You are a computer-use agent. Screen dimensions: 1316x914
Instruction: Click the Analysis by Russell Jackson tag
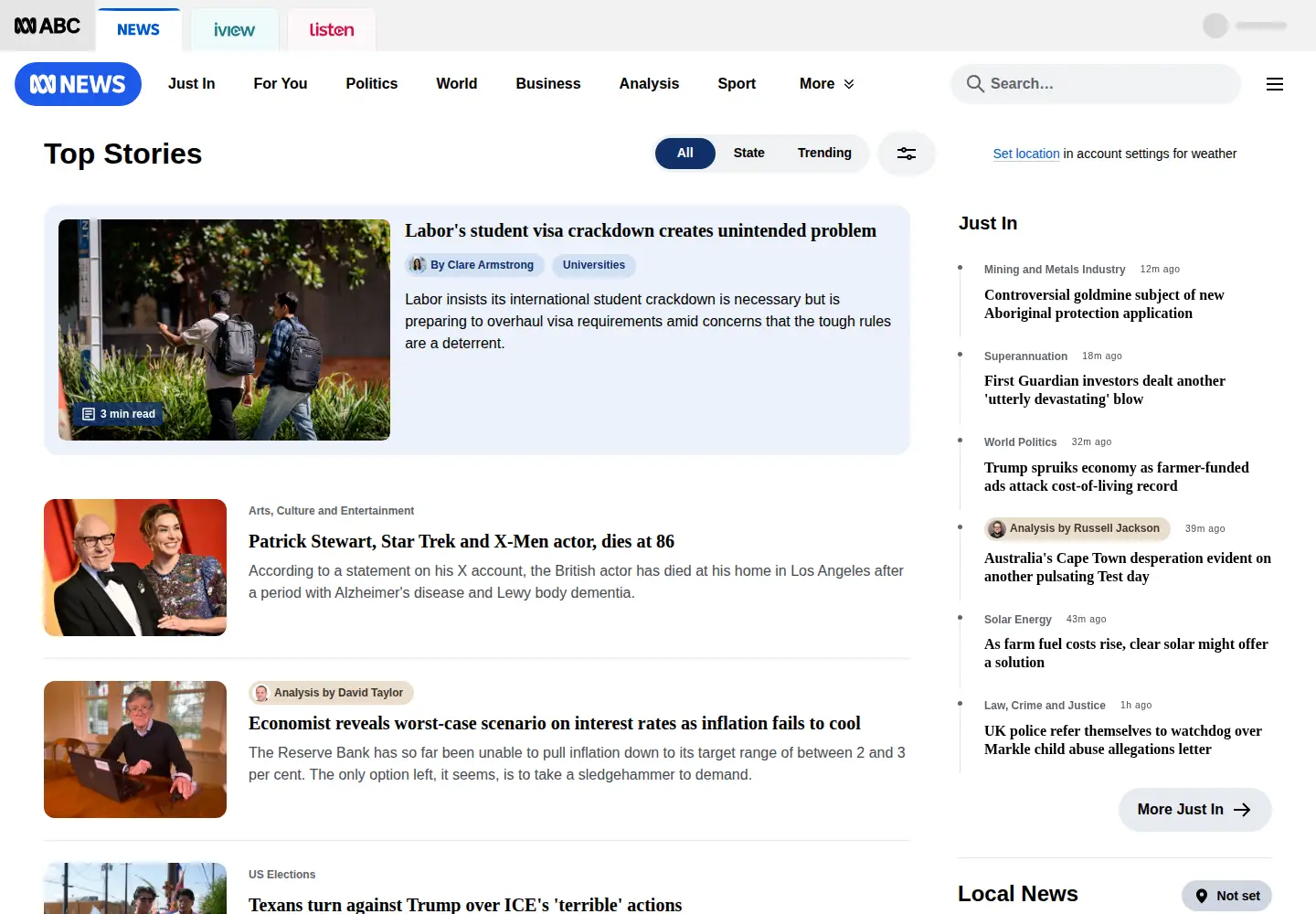1077,528
